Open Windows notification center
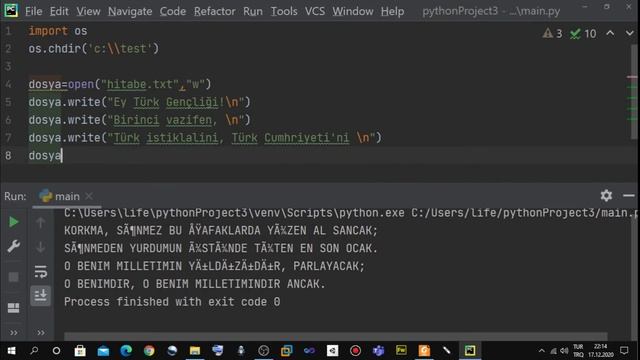The width and height of the screenshot is (640, 360). [624, 351]
